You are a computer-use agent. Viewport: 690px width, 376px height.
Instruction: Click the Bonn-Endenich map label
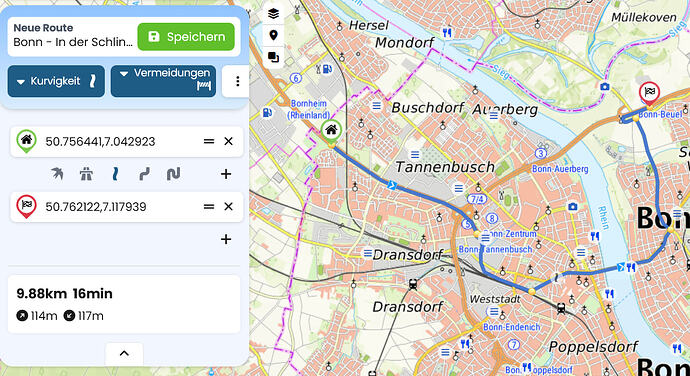click(512, 327)
